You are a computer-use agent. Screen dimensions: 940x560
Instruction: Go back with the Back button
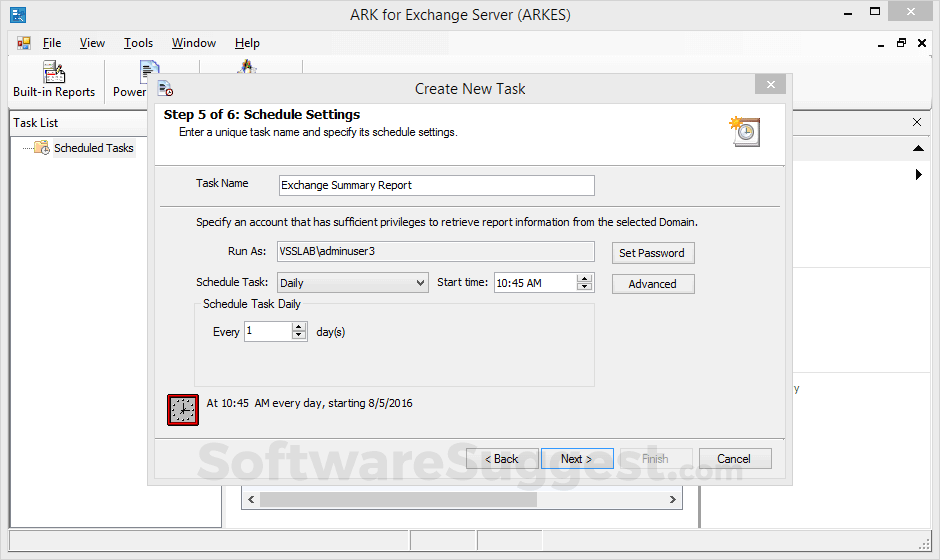(x=501, y=459)
